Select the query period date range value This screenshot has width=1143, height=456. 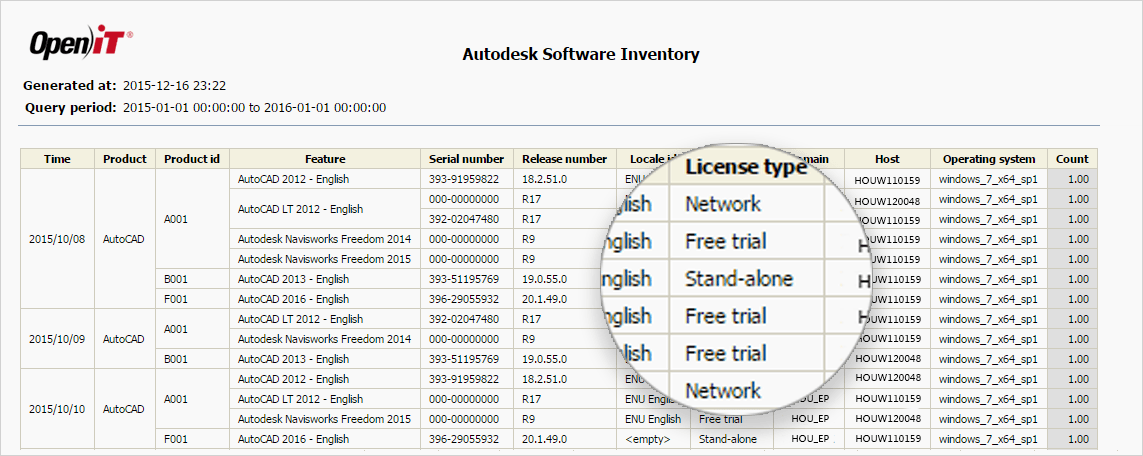tap(254, 108)
